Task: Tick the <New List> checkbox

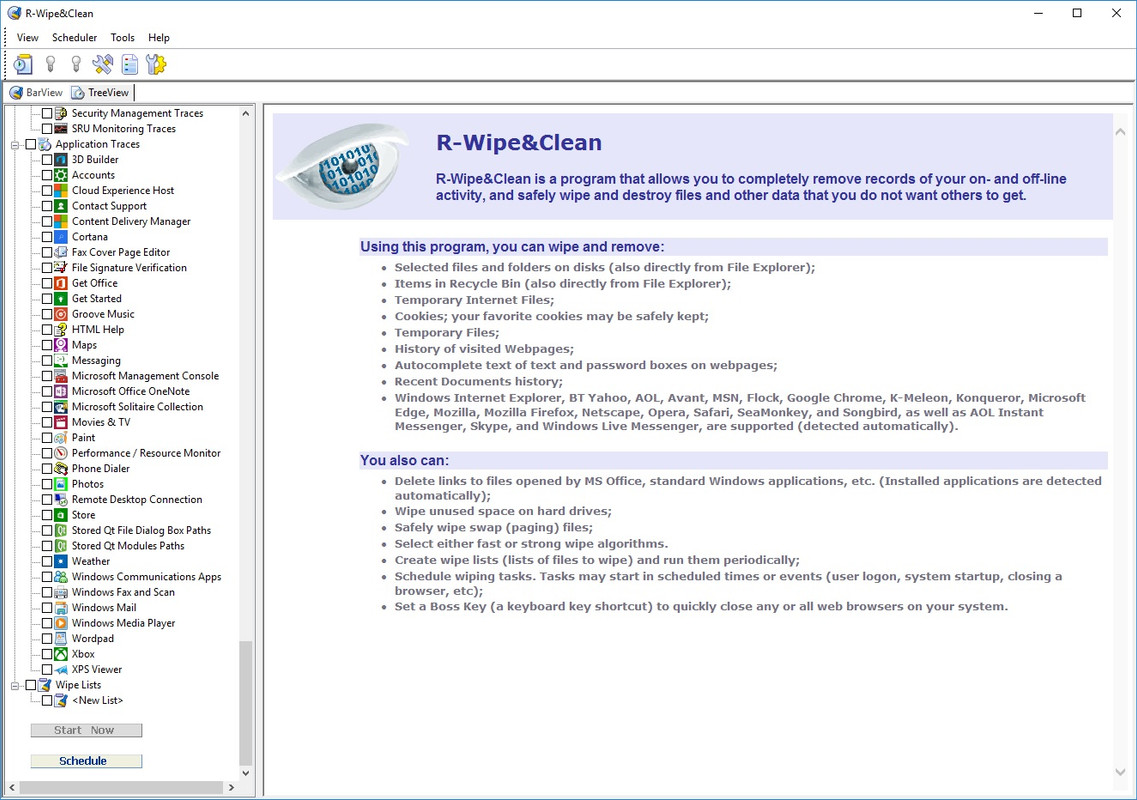Action: click(46, 701)
